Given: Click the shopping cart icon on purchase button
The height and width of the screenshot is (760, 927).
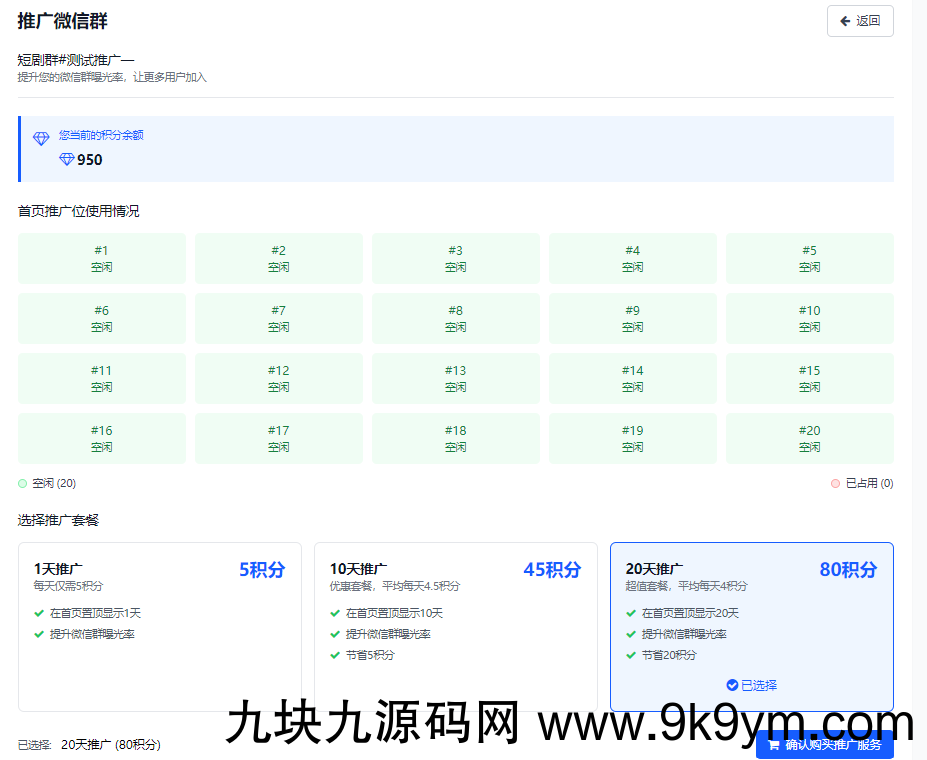Looking at the screenshot, I should pyautogui.click(x=773, y=745).
